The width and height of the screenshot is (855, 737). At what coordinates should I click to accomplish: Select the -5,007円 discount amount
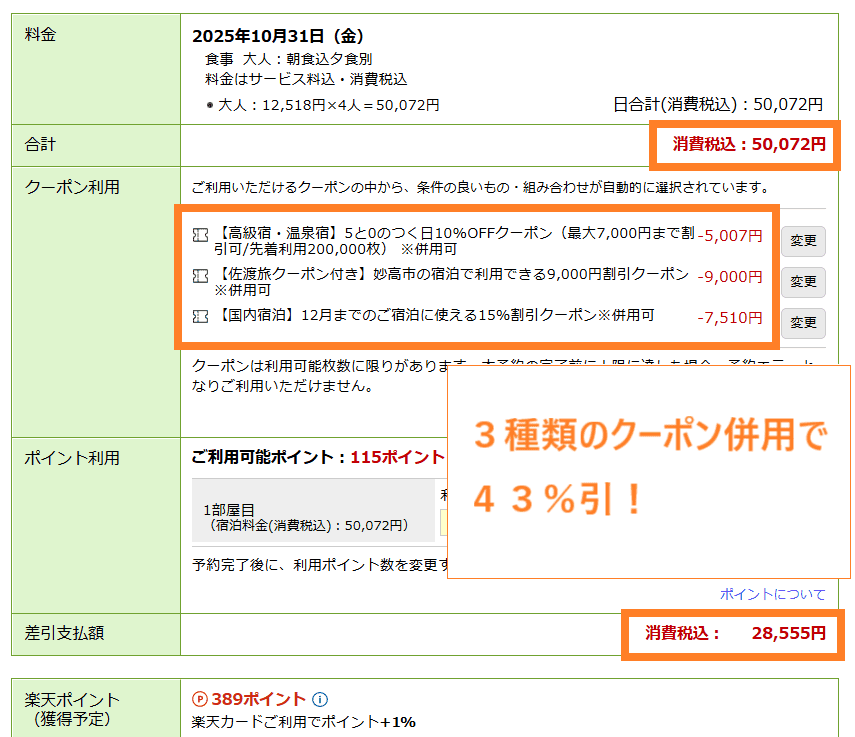730,236
